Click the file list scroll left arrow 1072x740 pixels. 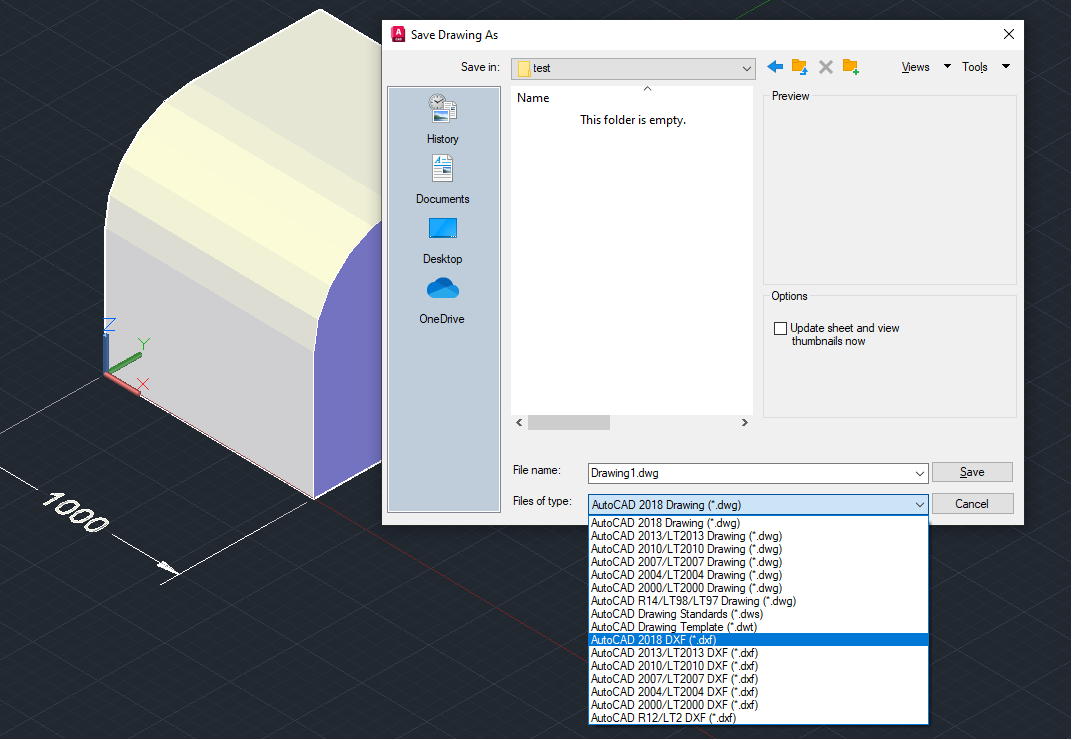click(520, 423)
